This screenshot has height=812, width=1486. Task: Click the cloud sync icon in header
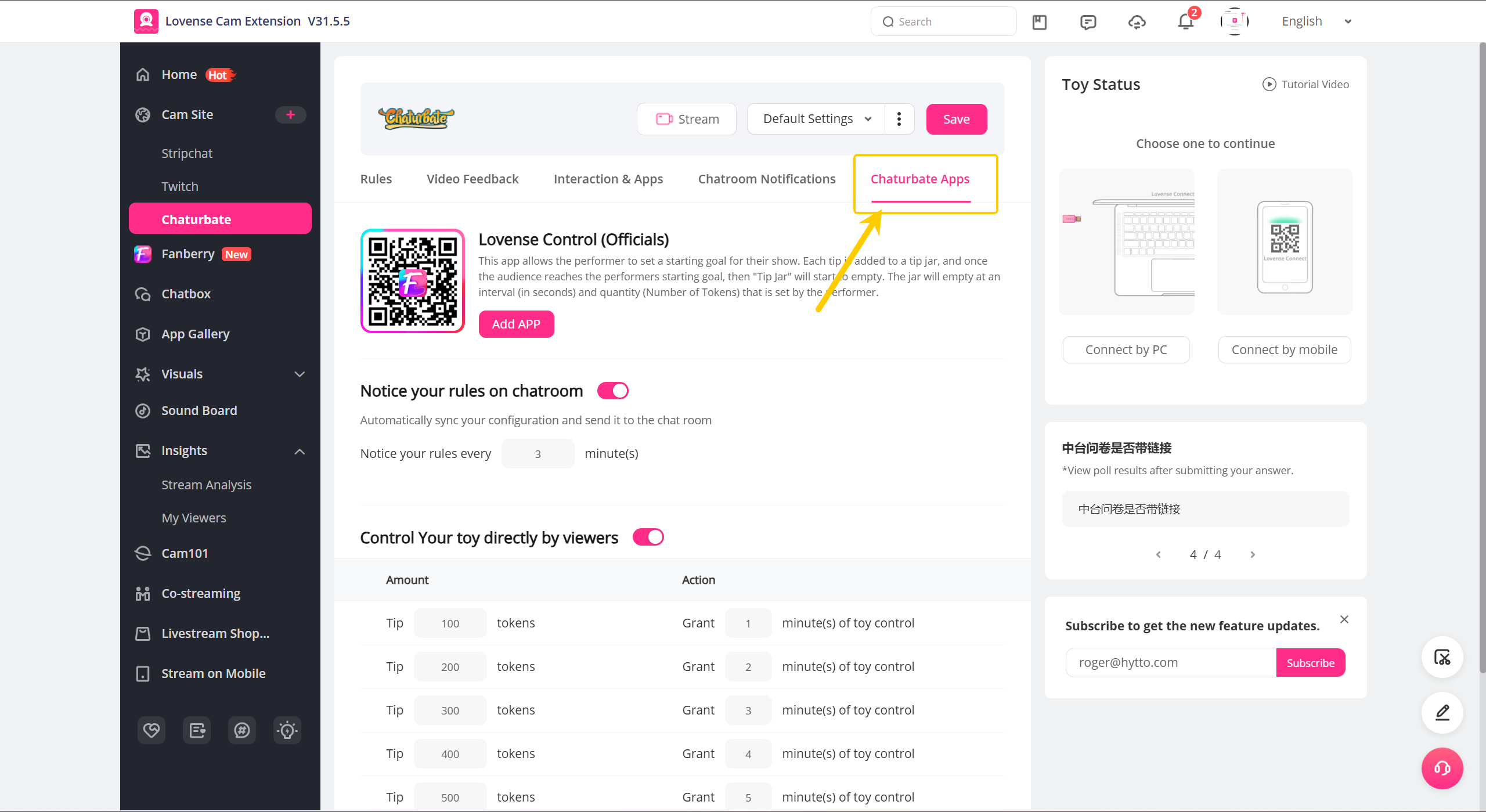(x=1137, y=22)
